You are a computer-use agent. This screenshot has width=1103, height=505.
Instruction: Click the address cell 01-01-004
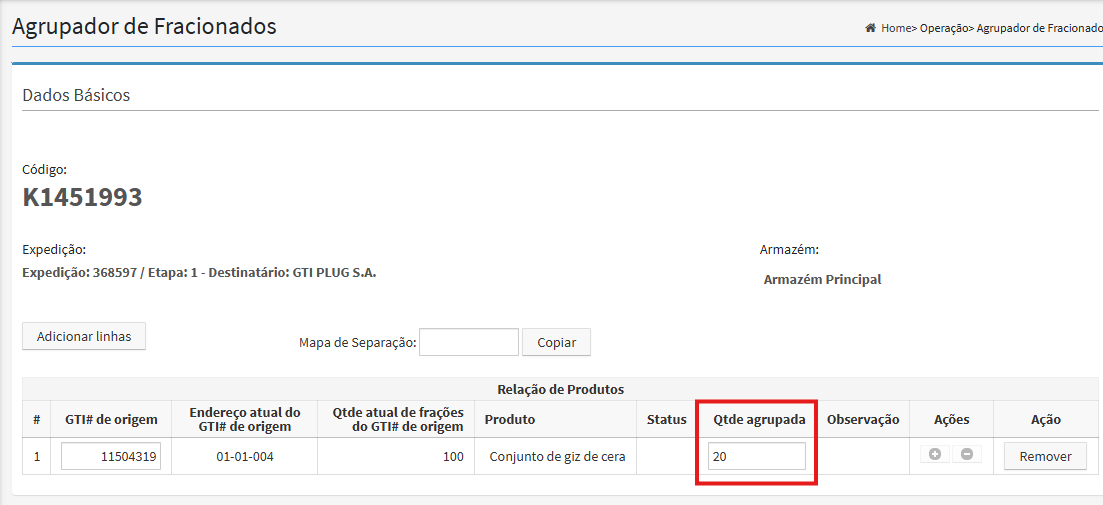point(245,456)
